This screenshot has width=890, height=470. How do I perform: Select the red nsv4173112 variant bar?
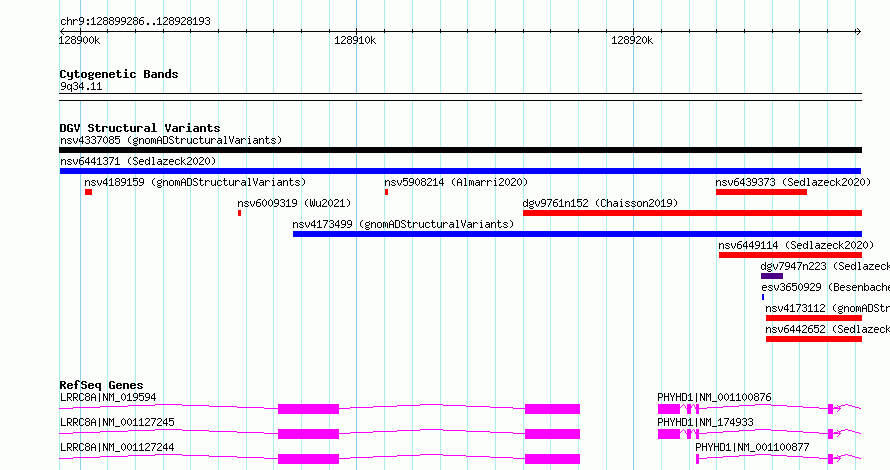point(813,318)
